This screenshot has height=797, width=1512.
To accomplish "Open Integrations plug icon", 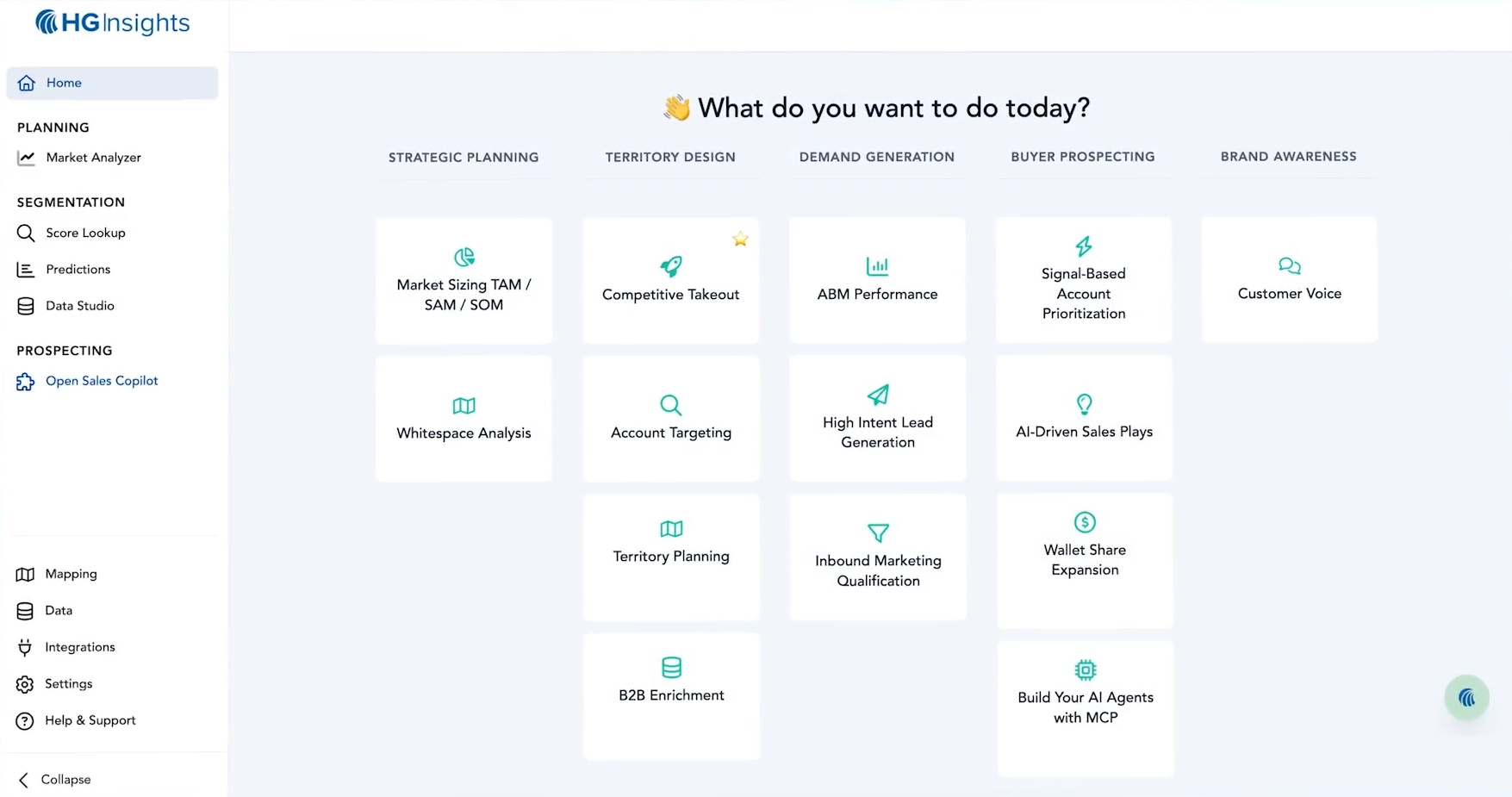I will (25, 647).
